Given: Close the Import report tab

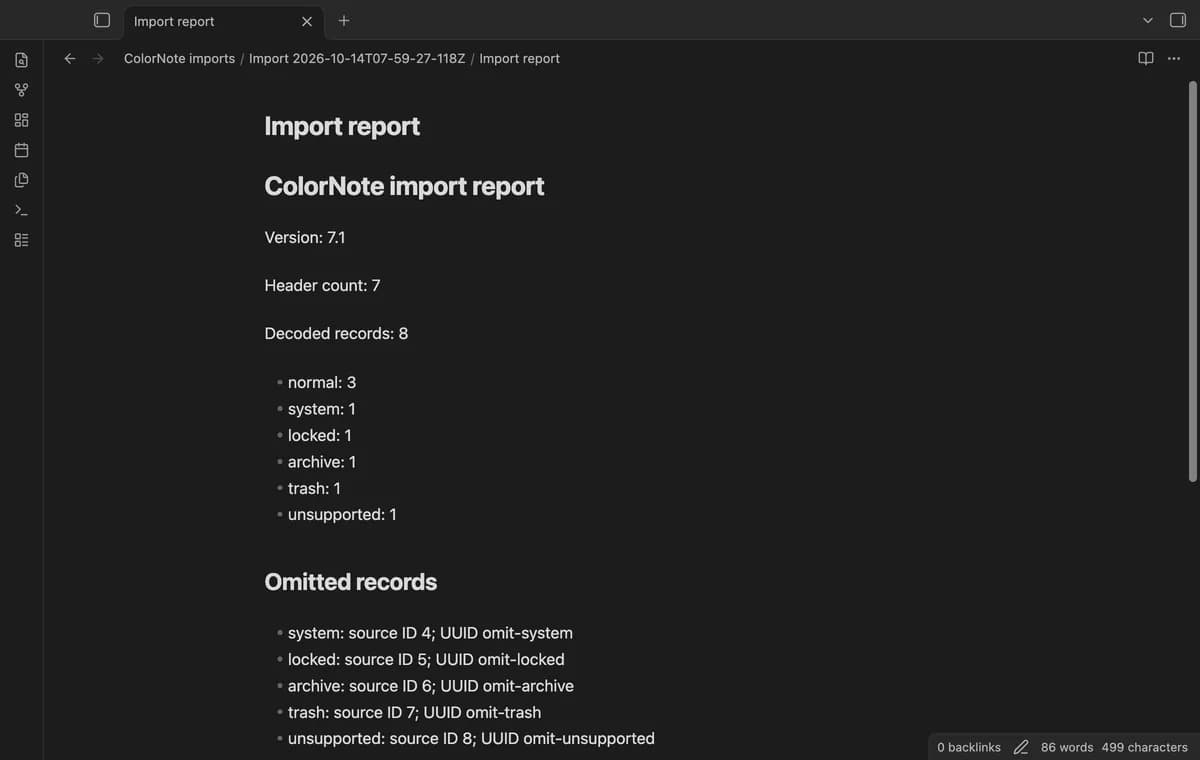Looking at the screenshot, I should (x=306, y=21).
